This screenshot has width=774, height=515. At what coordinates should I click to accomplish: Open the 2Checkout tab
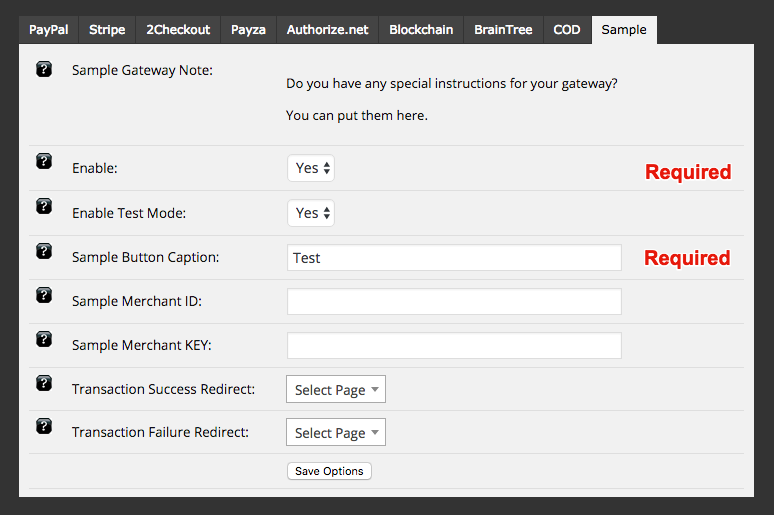tap(178, 30)
